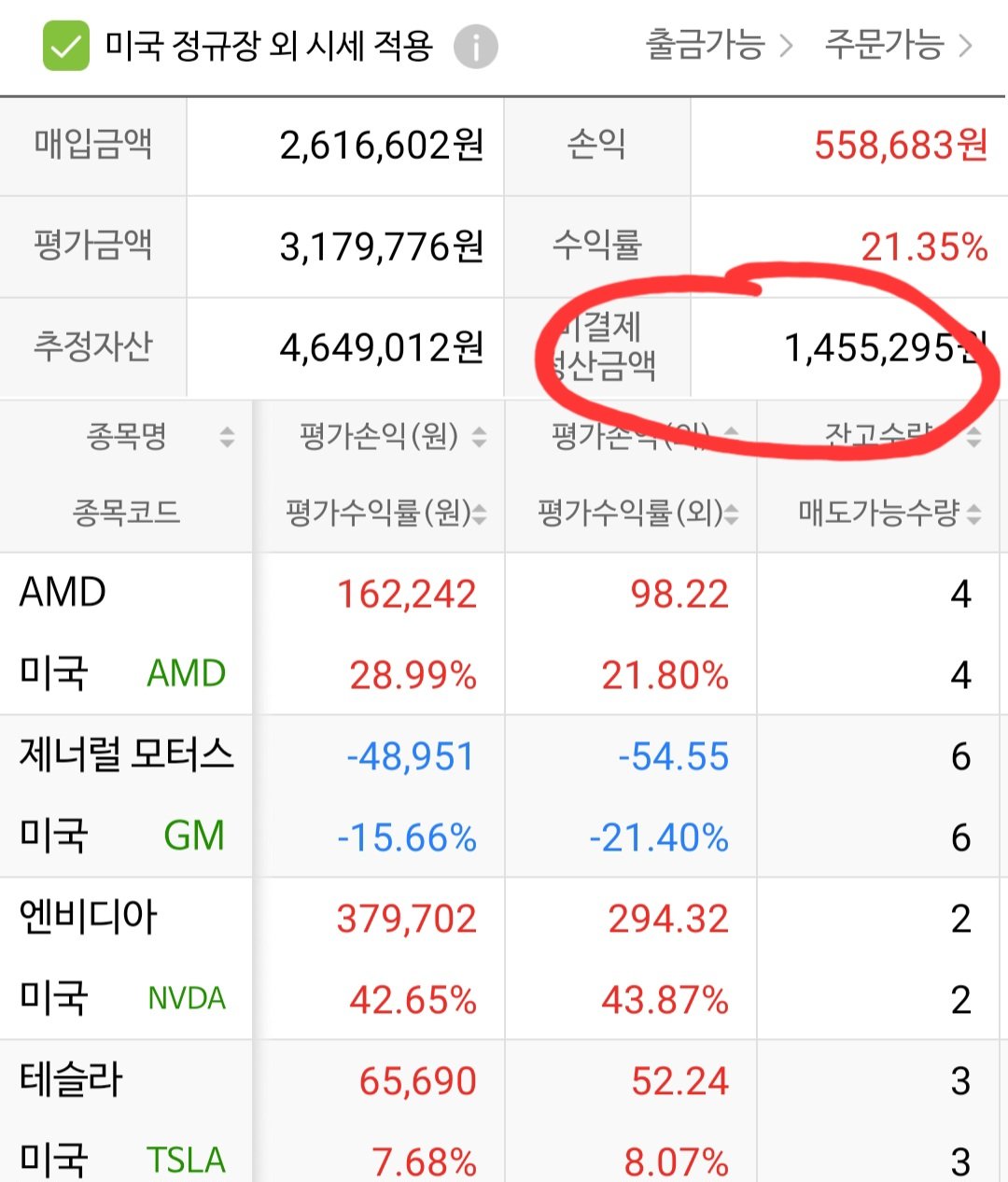1008x1182 pixels.
Task: Open the 테슬라 stock row
Action: 71,1079
